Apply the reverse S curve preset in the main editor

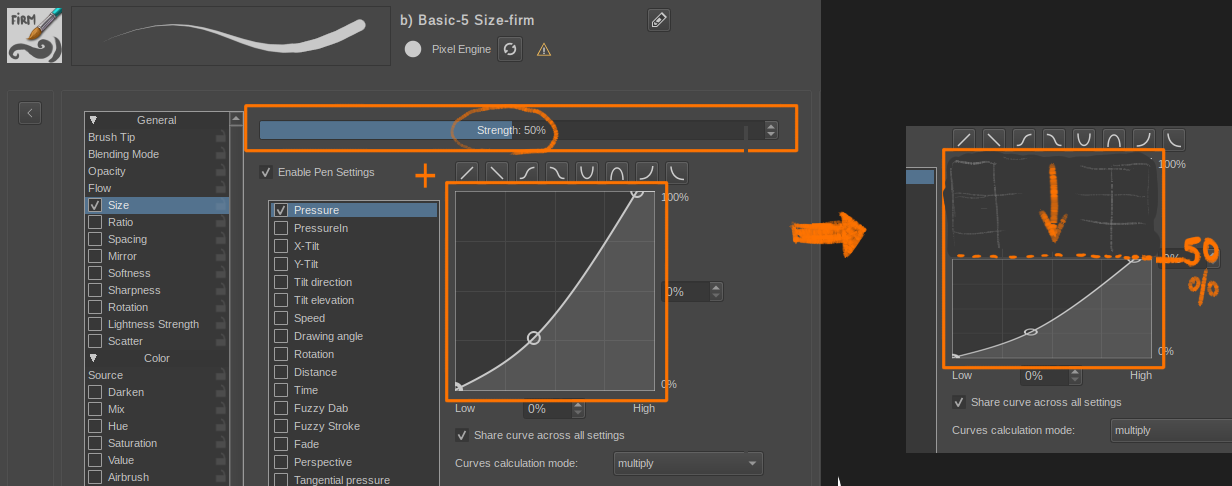point(557,172)
